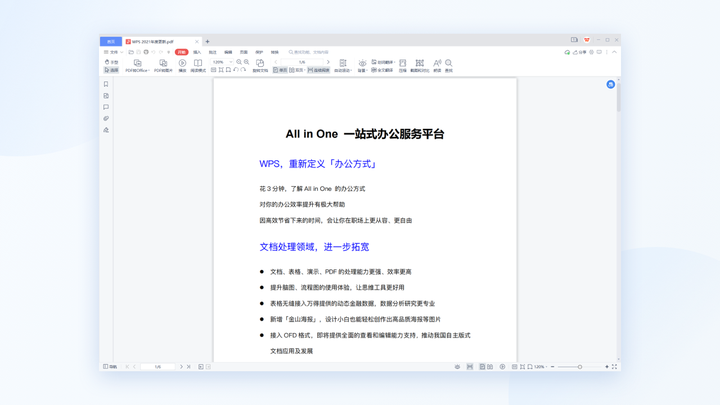This screenshot has height=405, width=720.
Task: Open the Insert ribbon tab
Action: pos(197,52)
